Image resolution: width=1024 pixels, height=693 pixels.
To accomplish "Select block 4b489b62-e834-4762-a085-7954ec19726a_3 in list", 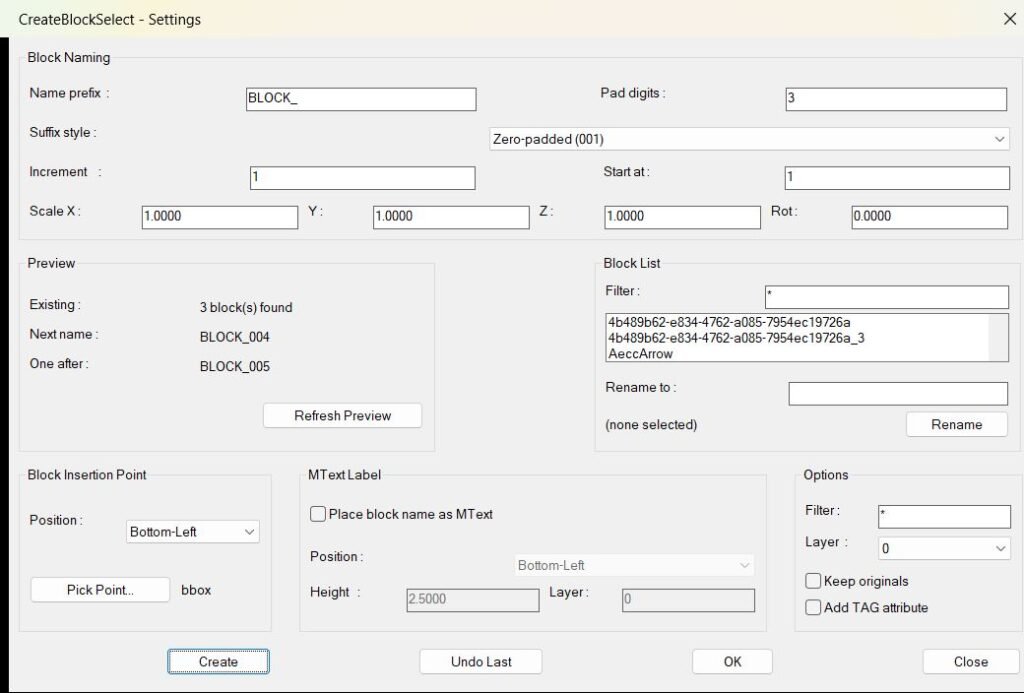I will pos(736,338).
